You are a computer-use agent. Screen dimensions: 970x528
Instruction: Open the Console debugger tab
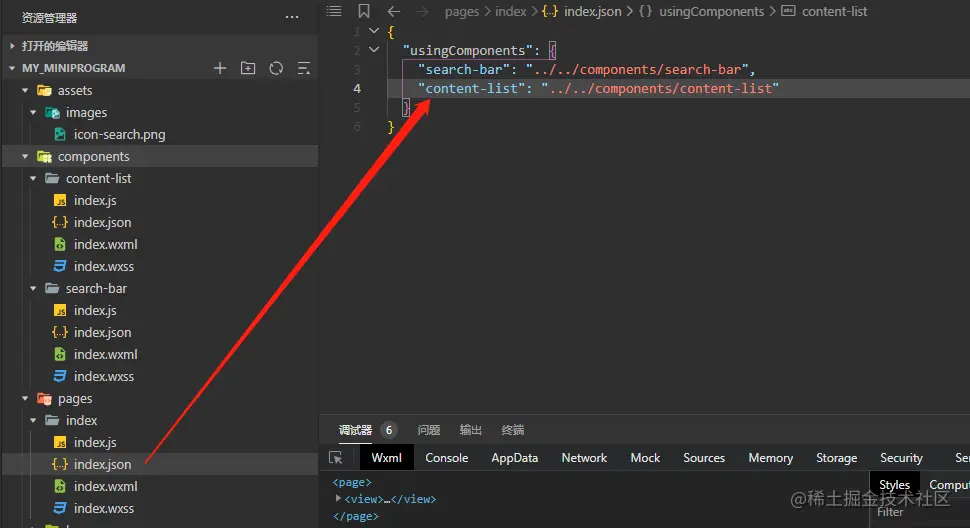[447, 458]
